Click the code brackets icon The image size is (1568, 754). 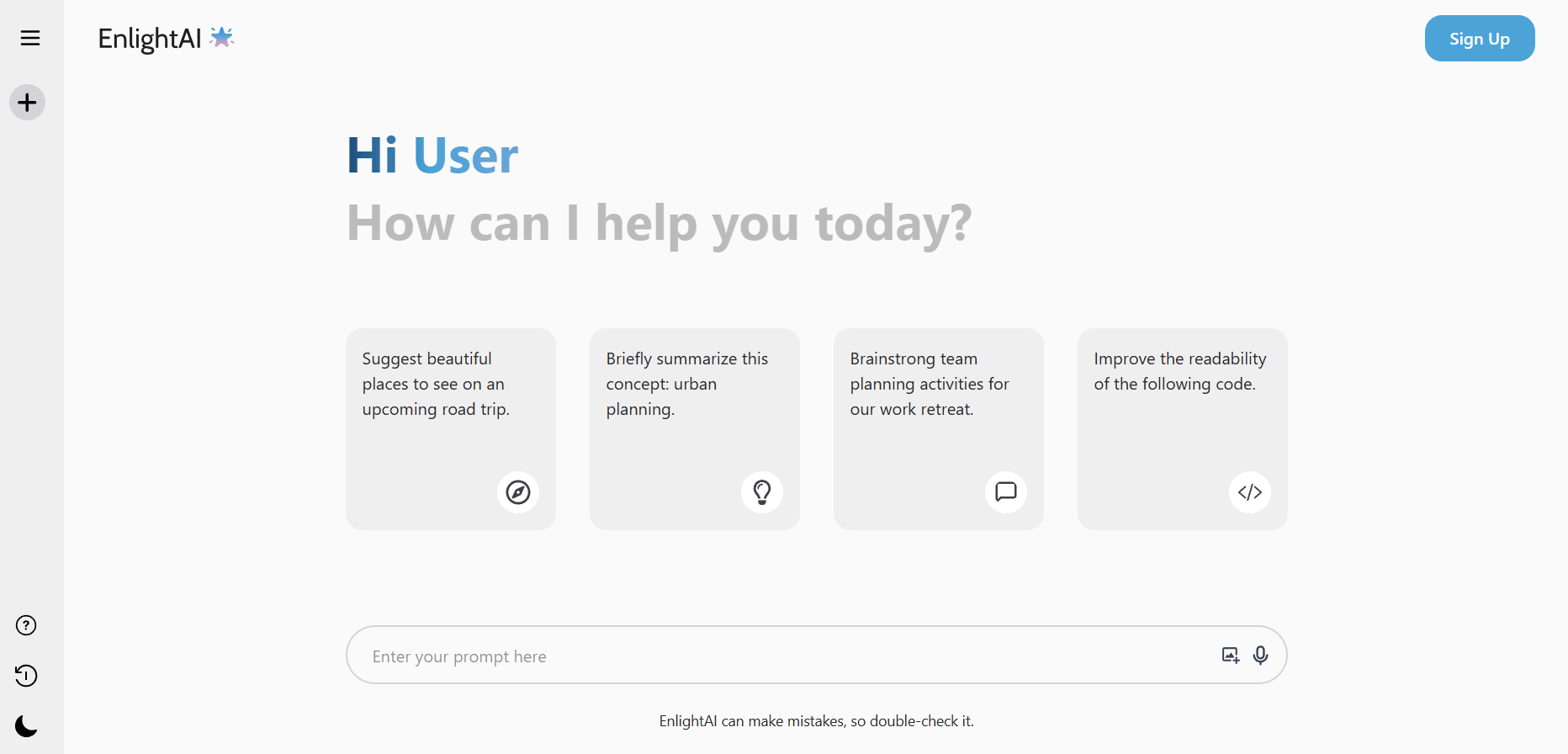tap(1250, 492)
